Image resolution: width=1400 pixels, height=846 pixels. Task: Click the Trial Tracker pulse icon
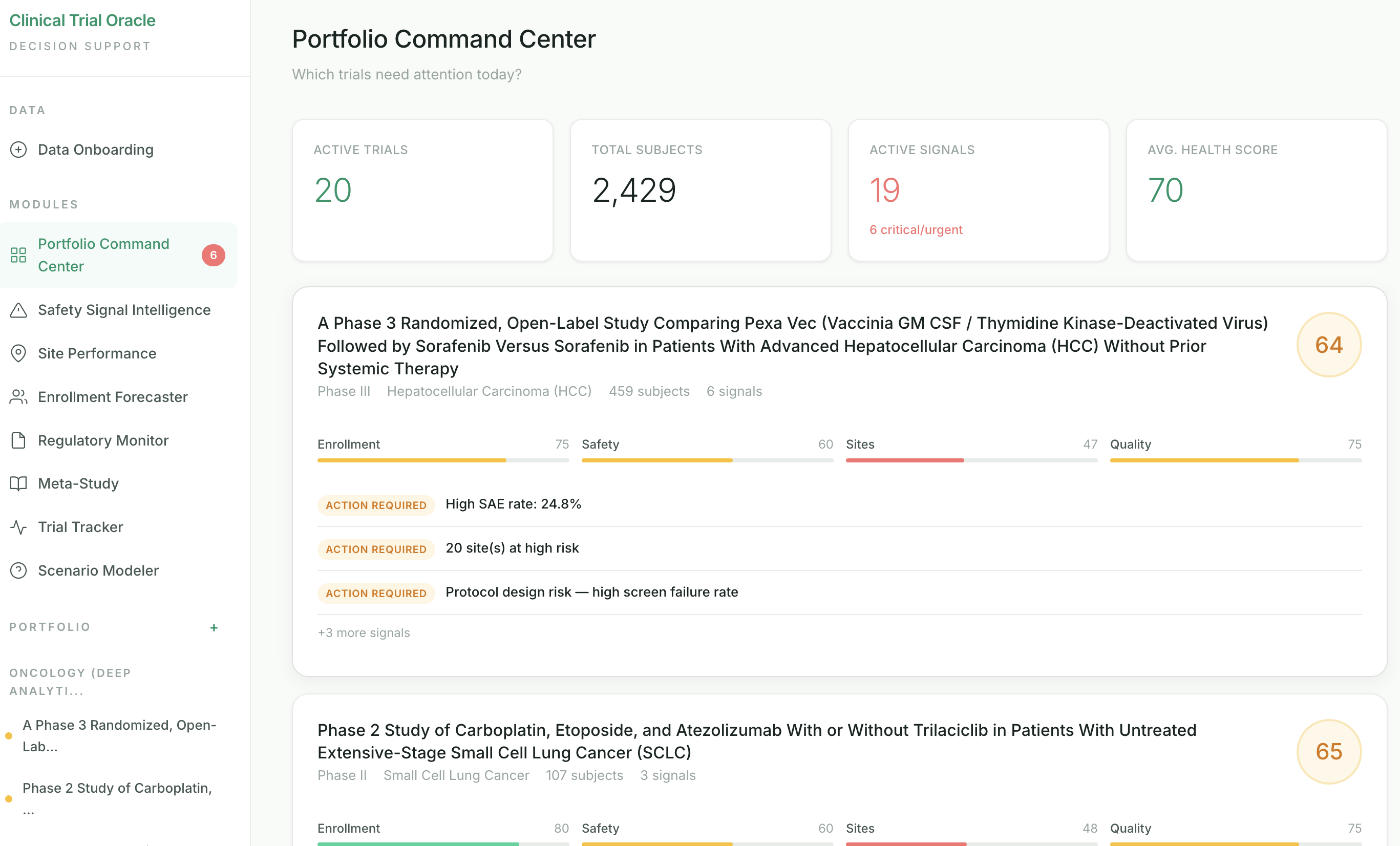18,527
